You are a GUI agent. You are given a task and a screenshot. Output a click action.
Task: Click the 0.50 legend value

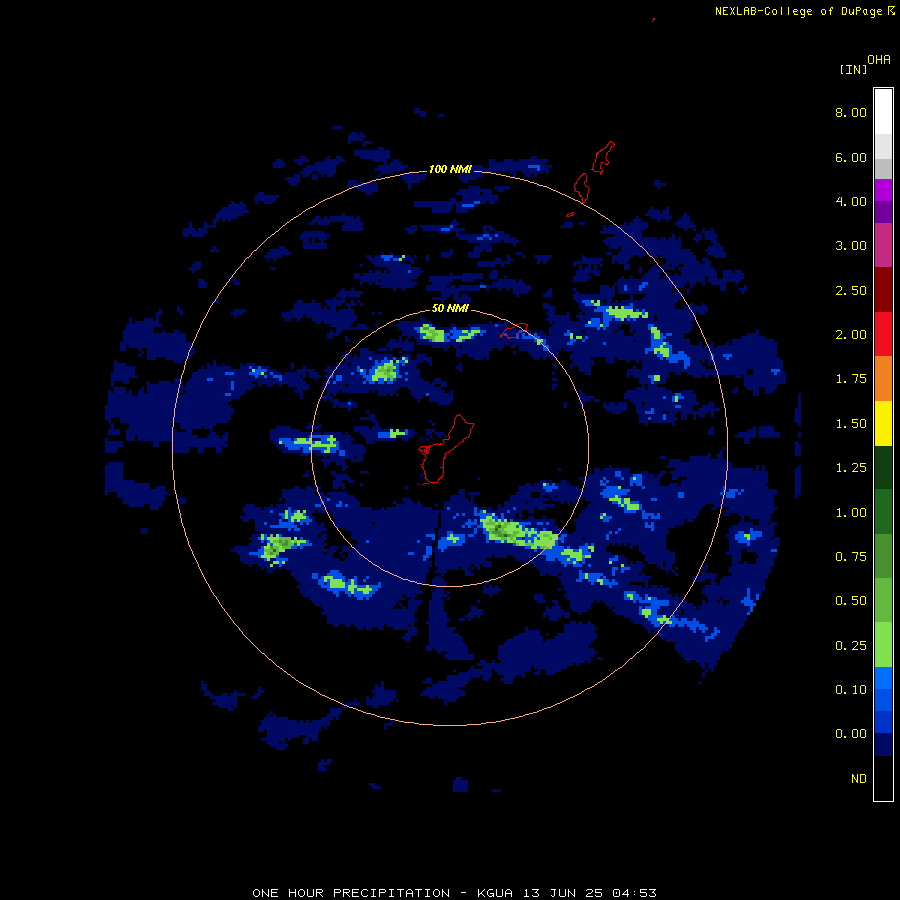pyautogui.click(x=851, y=600)
